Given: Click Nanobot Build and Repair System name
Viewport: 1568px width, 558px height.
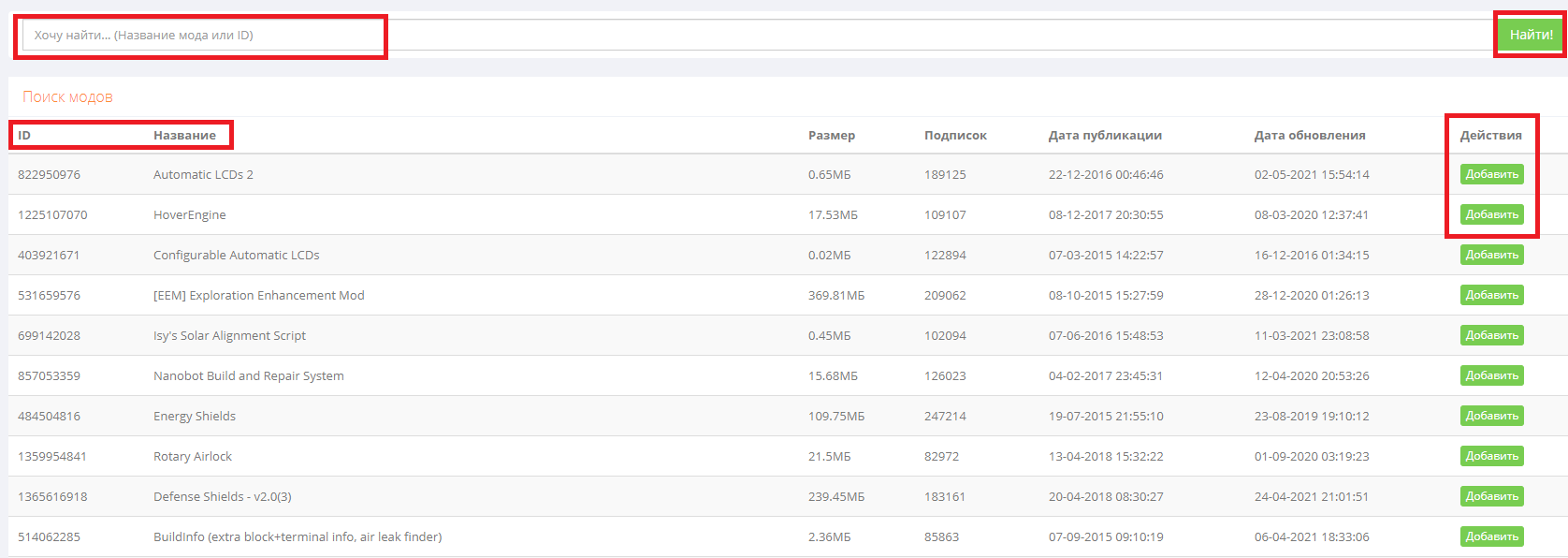Looking at the screenshot, I should pyautogui.click(x=249, y=375).
